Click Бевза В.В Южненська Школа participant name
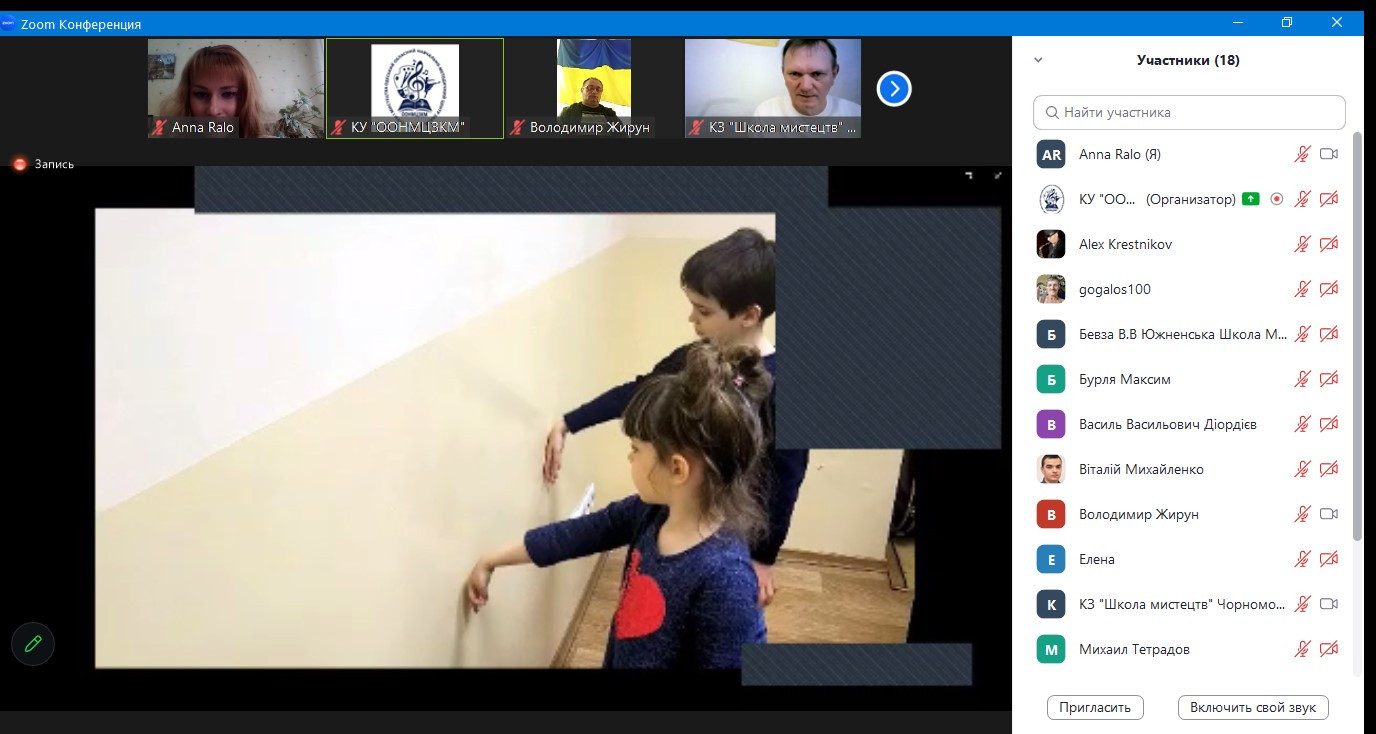 pos(1183,334)
